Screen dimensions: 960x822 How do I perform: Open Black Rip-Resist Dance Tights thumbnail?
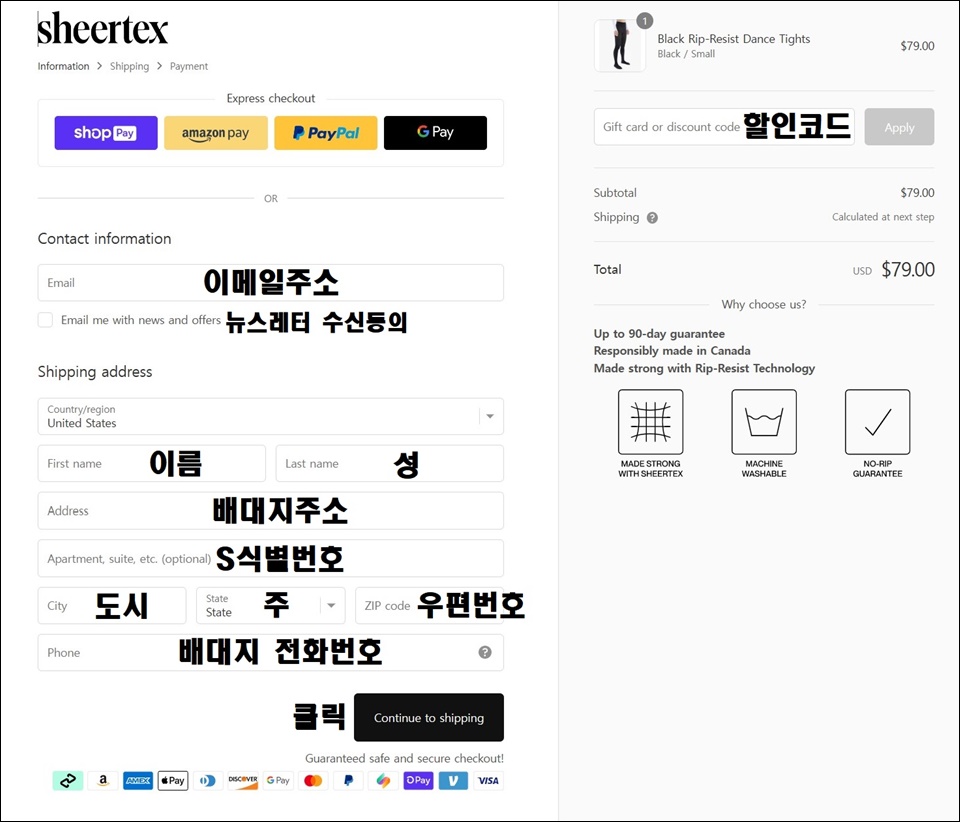pyautogui.click(x=620, y=45)
